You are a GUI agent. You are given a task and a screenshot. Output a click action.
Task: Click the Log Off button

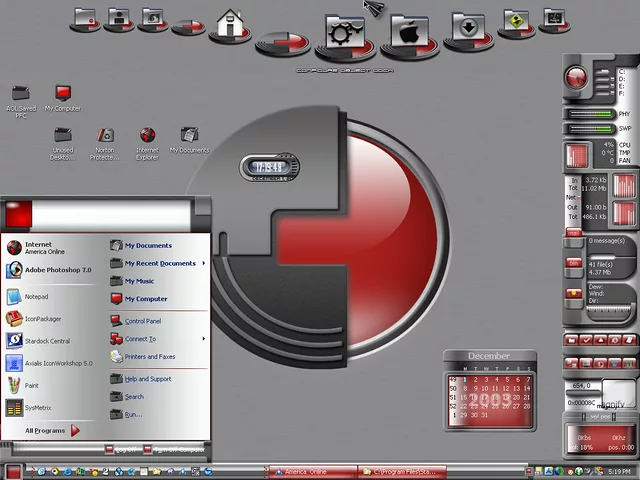(120, 449)
